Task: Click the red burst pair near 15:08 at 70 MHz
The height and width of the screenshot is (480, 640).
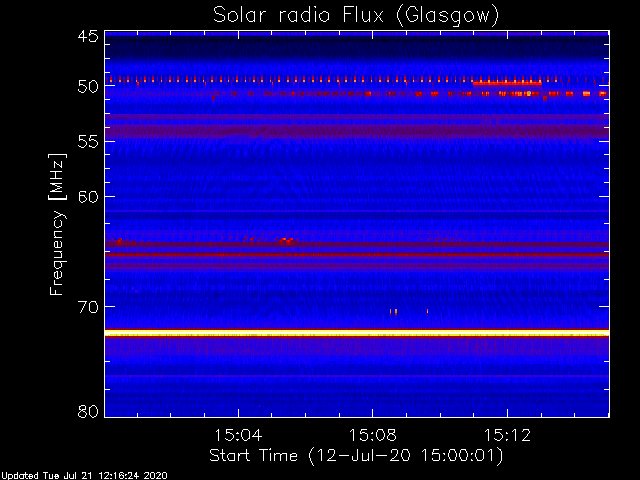Action: pyautogui.click(x=393, y=312)
